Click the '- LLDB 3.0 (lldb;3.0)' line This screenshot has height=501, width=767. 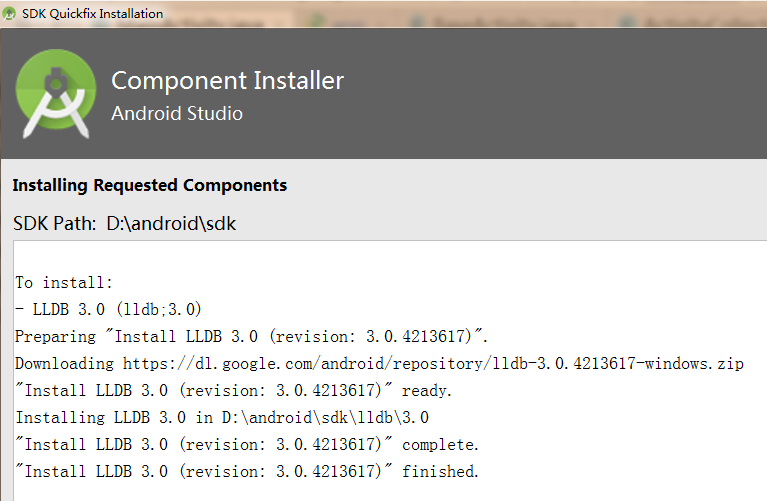(x=108, y=310)
